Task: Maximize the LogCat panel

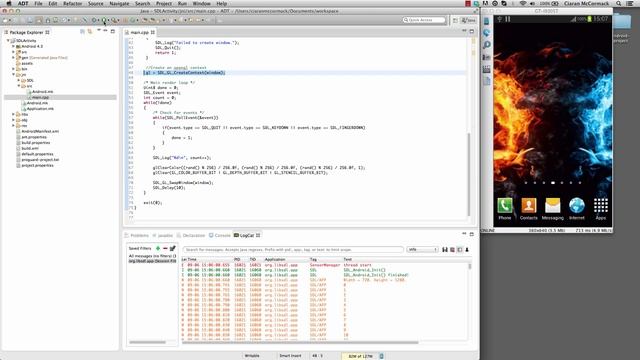Action: click(x=471, y=234)
